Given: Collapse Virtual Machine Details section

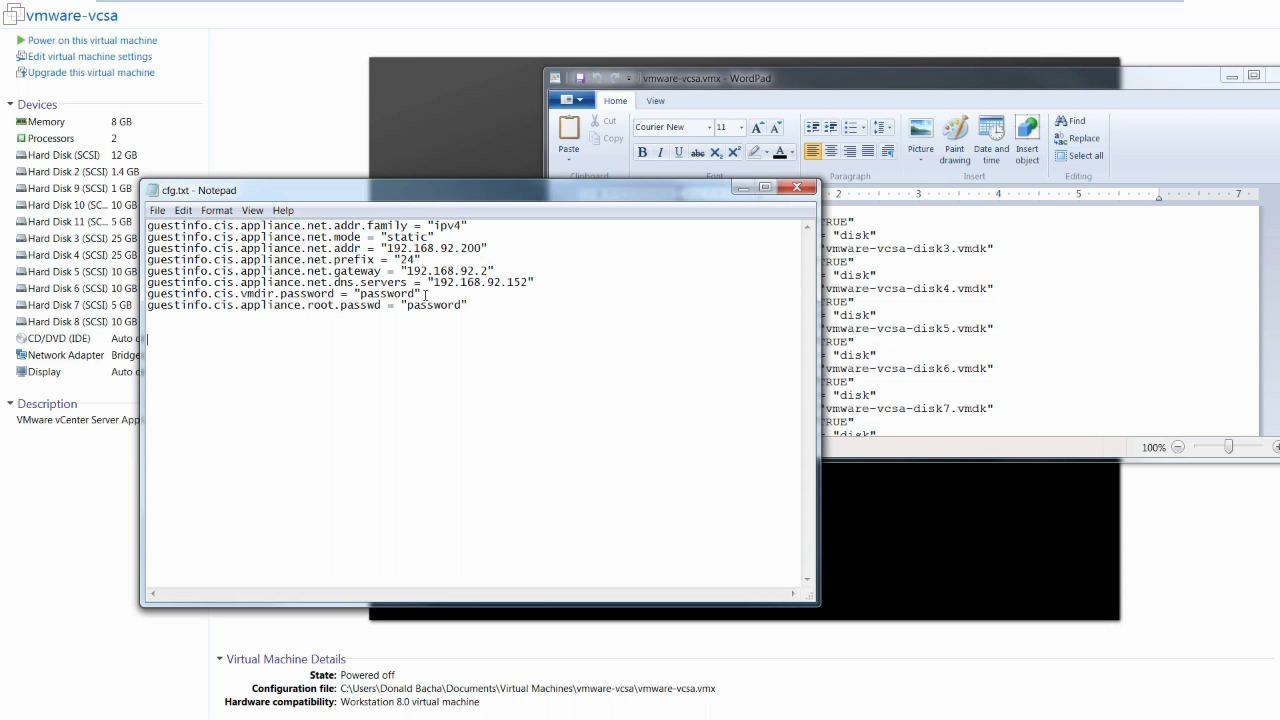Looking at the screenshot, I should [220, 659].
